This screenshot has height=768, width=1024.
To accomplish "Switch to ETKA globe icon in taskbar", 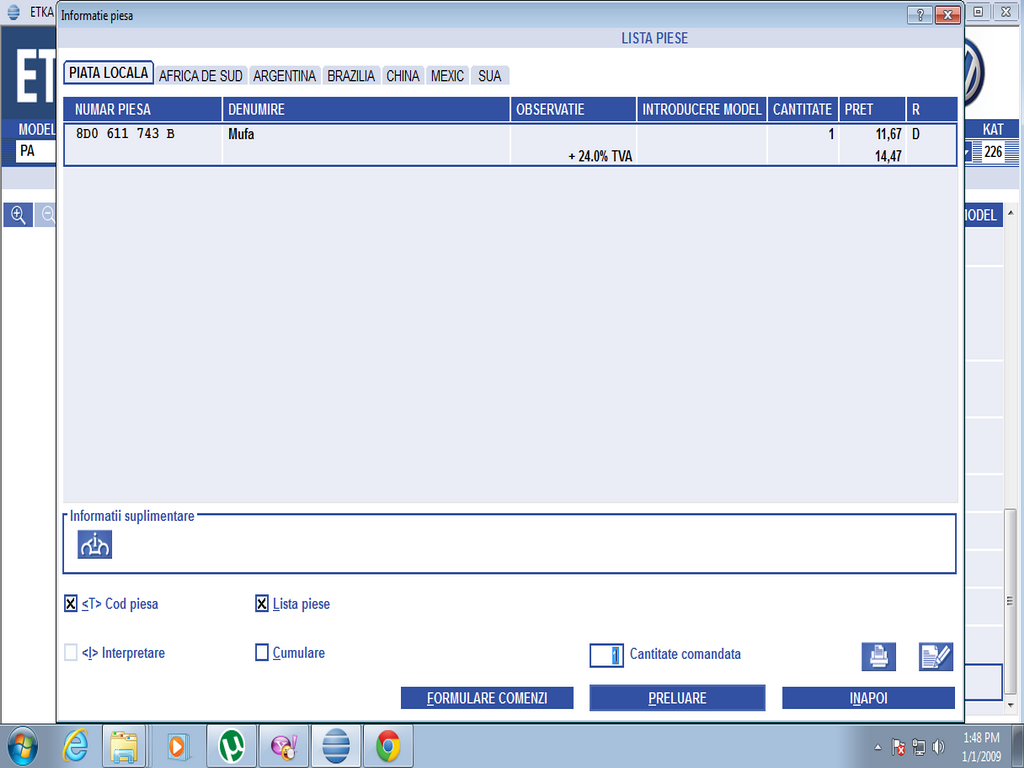I will point(336,746).
